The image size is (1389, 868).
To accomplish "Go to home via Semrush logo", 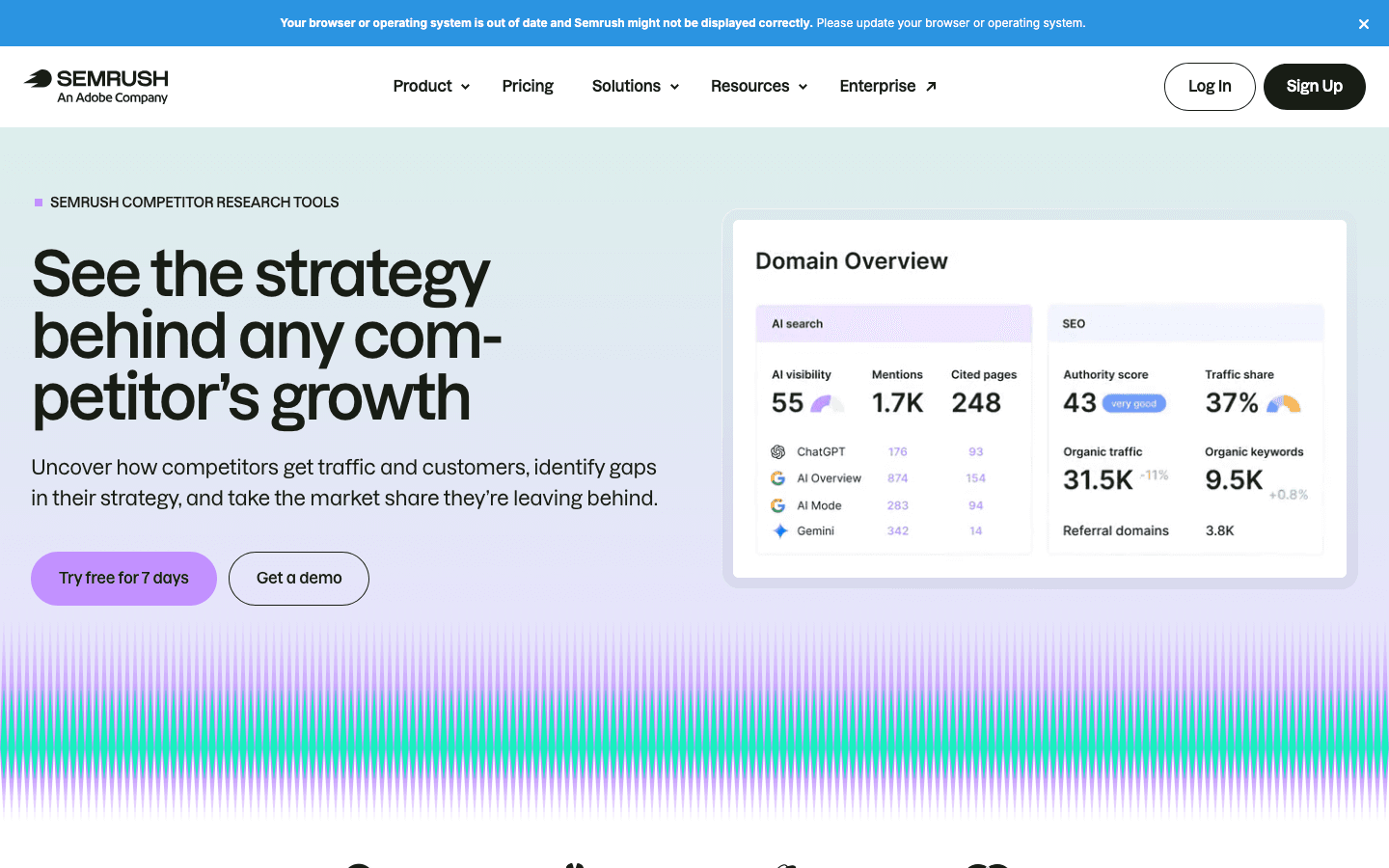I will click(x=96, y=86).
